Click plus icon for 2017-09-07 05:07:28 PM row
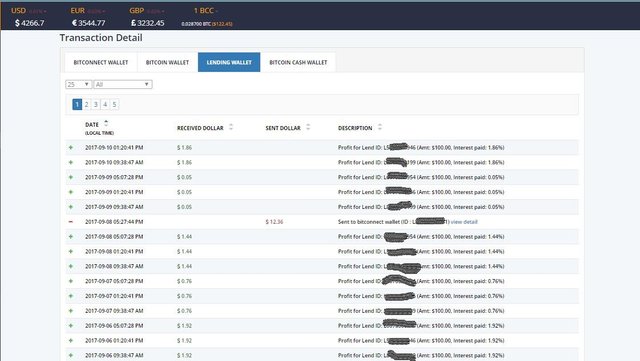 click(71, 281)
